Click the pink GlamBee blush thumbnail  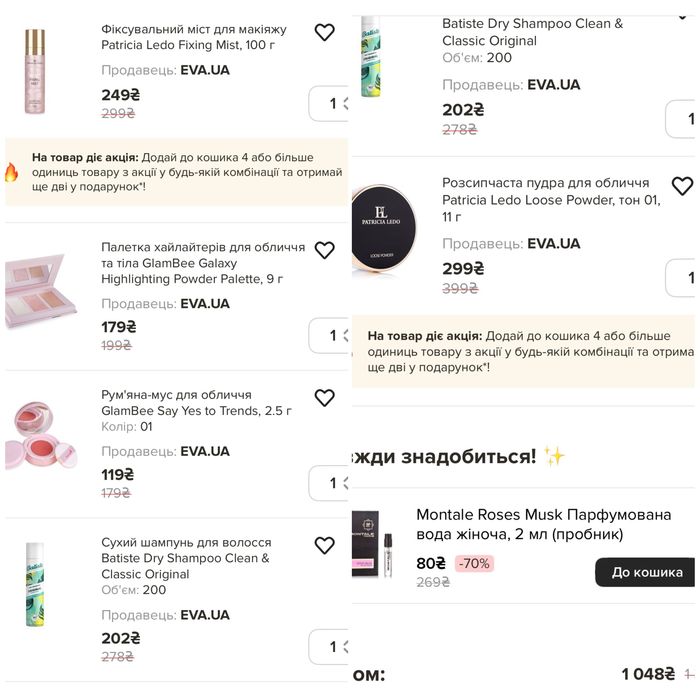[x=40, y=436]
